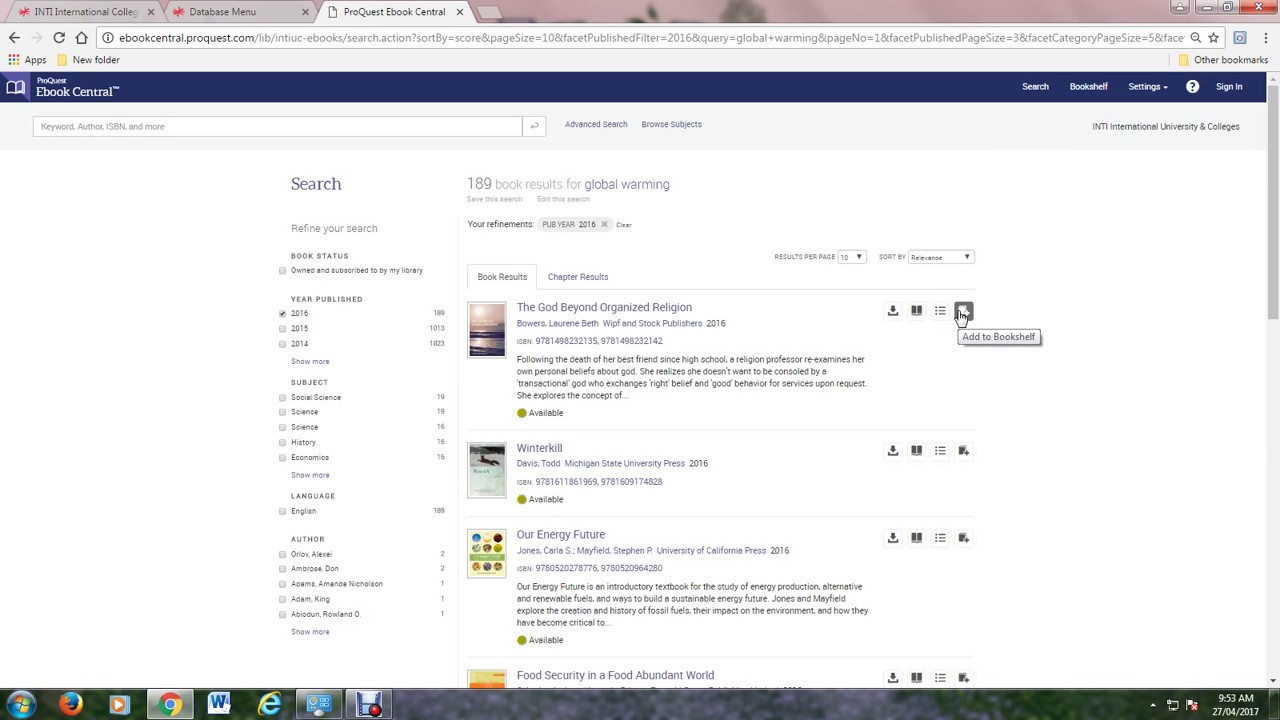The height and width of the screenshot is (720, 1280).
Task: Expand Show more under Subject
Action: [310, 475]
